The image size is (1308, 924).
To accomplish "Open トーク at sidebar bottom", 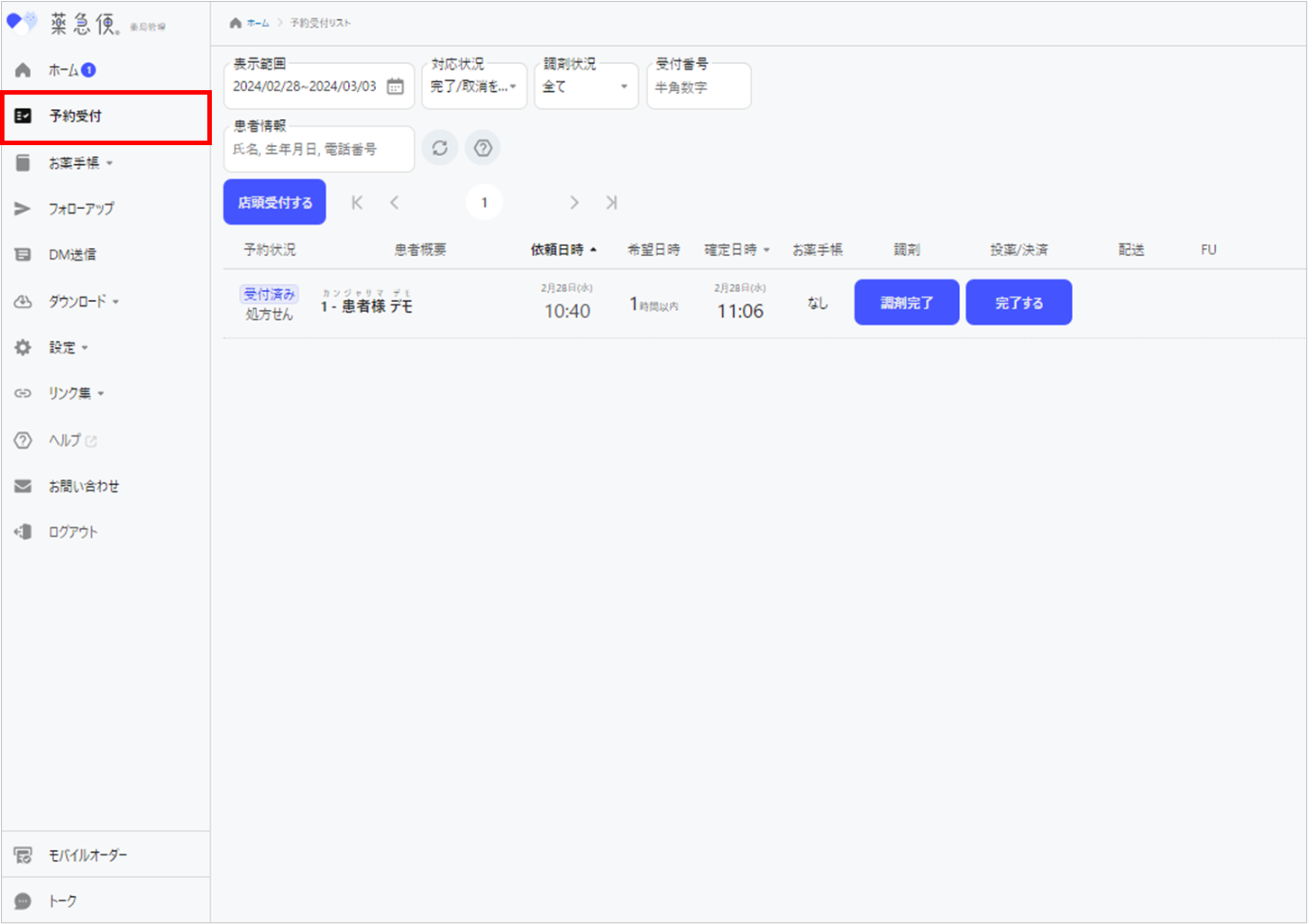I will pyautogui.click(x=62, y=901).
